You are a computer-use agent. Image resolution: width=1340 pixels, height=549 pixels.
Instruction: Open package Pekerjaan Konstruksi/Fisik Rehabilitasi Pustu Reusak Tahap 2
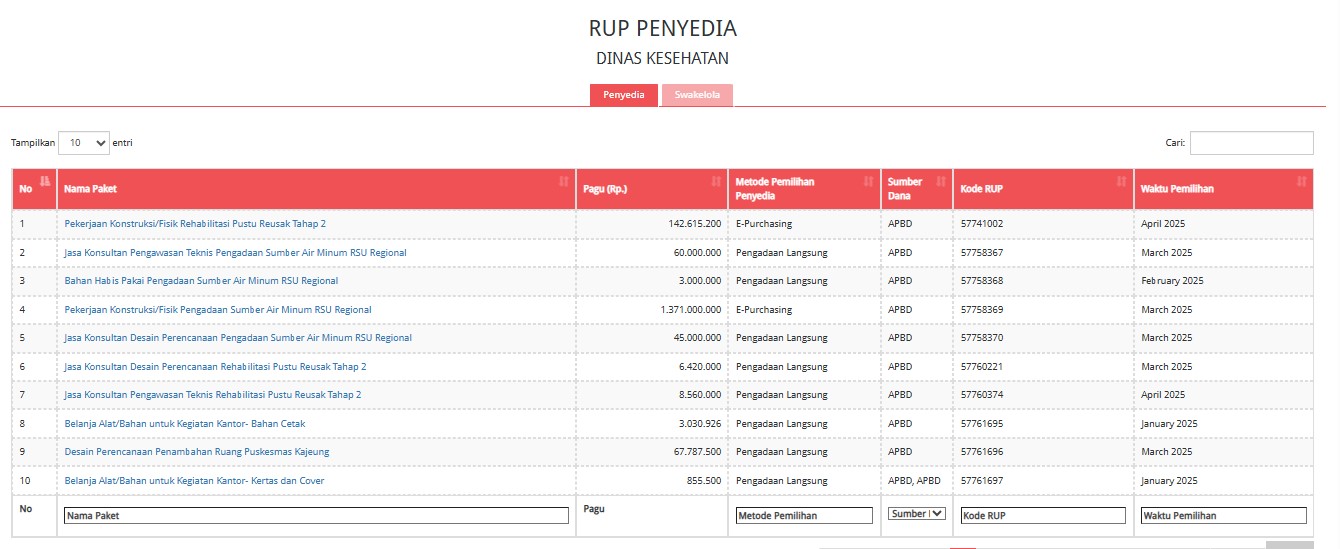pyautogui.click(x=195, y=224)
